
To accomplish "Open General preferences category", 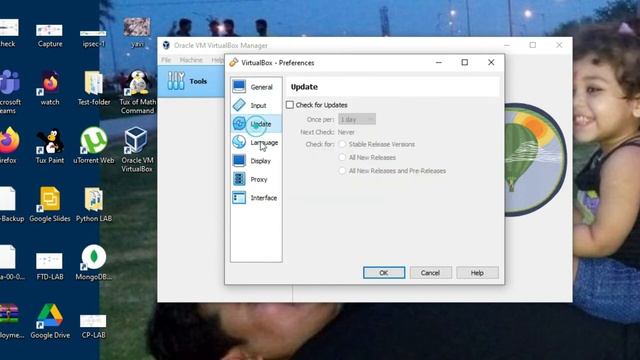I will pos(256,87).
